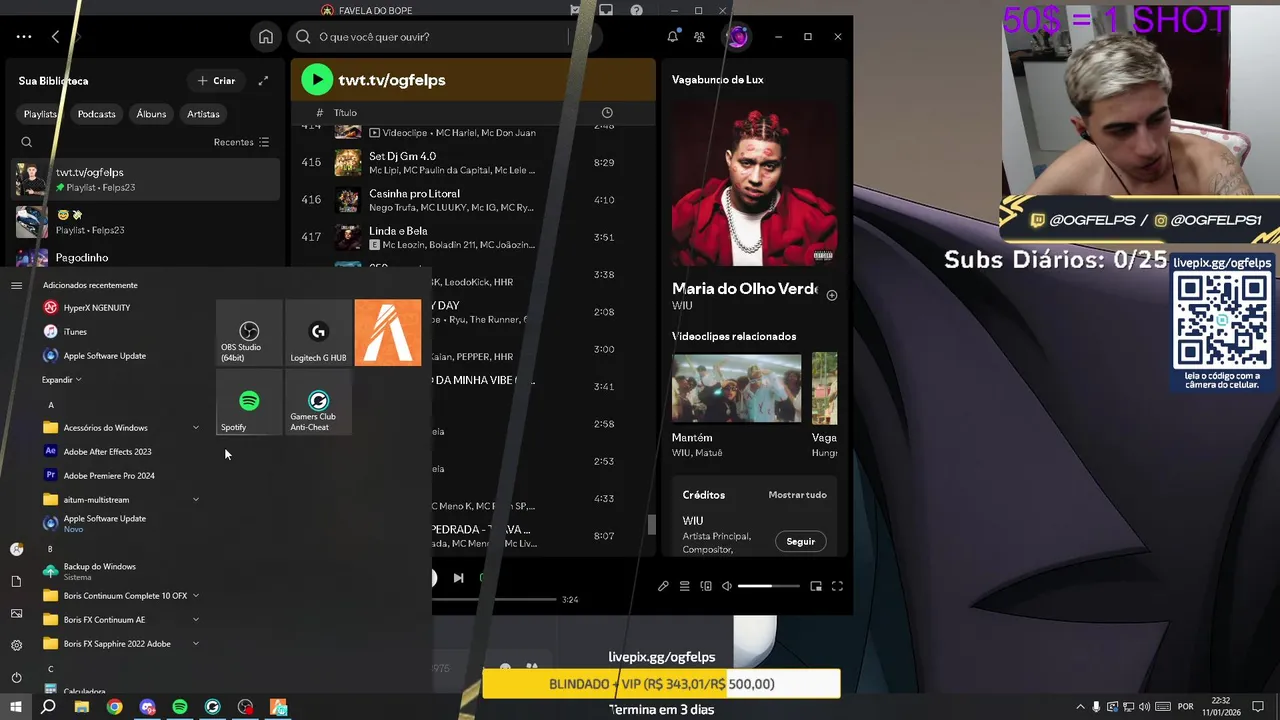The height and width of the screenshot is (720, 1280).
Task: Sort by duration clock icon
Action: [607, 113]
